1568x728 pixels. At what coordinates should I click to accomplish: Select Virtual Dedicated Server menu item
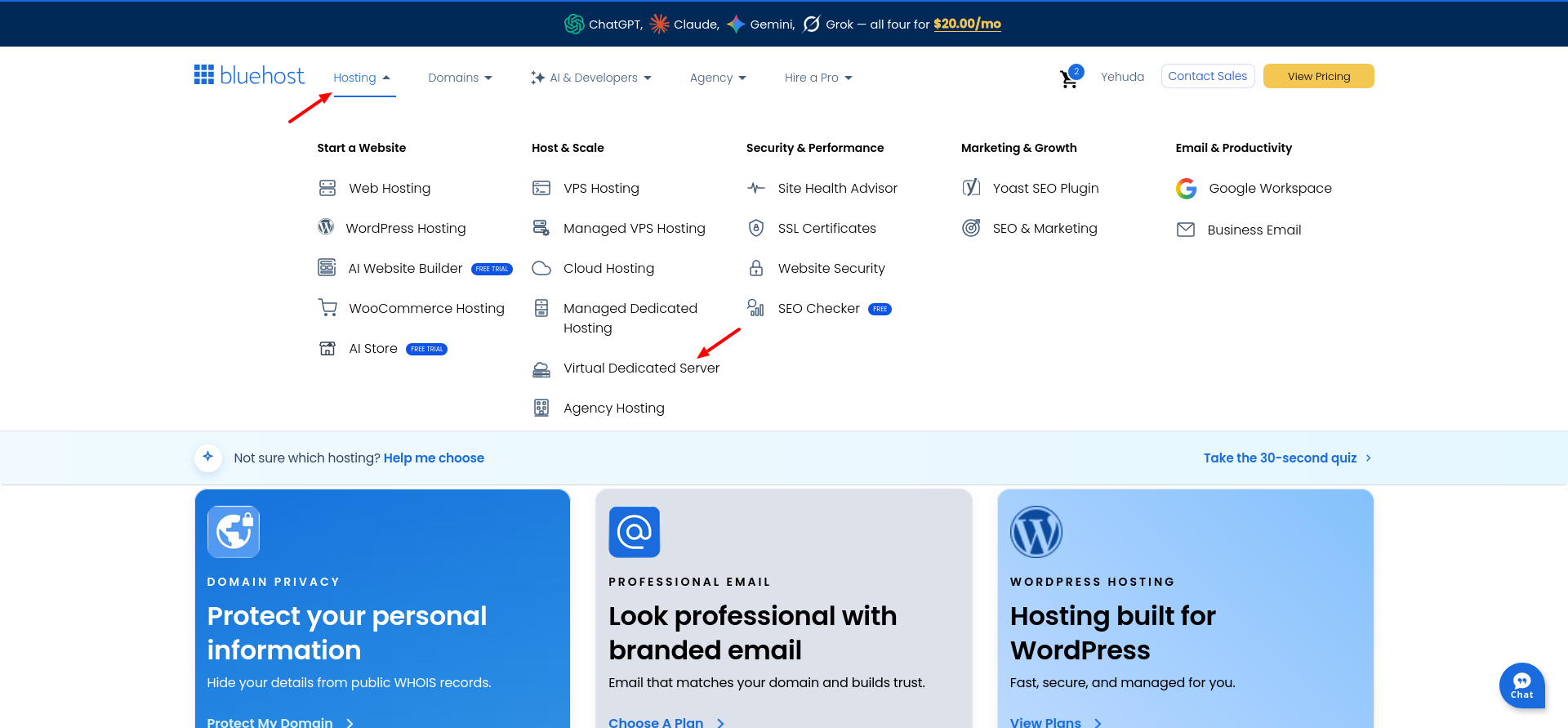pos(641,368)
